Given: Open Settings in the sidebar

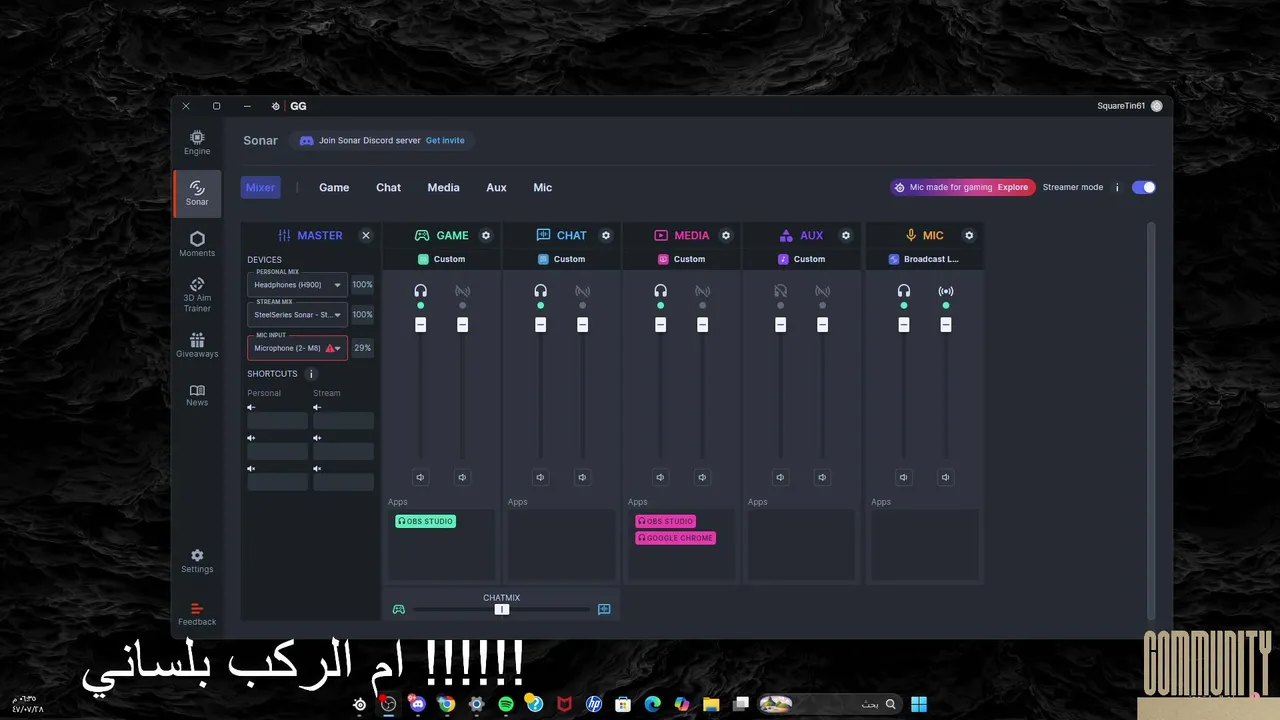Looking at the screenshot, I should pos(197,561).
